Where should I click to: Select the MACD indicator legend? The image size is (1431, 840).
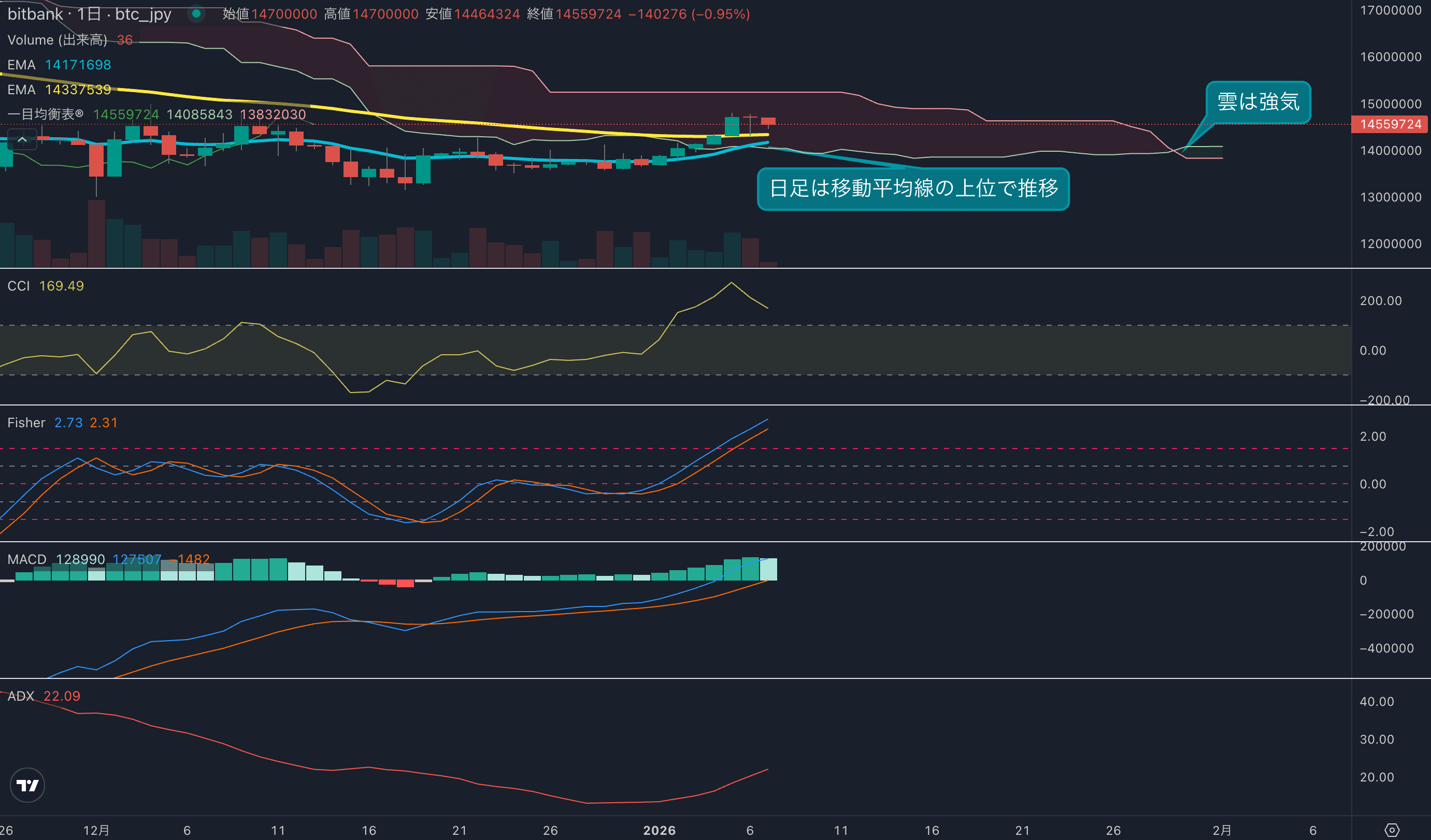pos(27,560)
